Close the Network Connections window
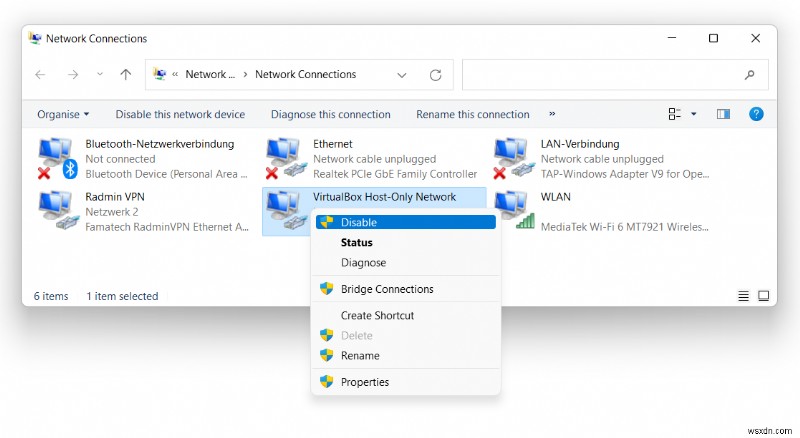Viewport: 800px width, 438px height. (x=756, y=38)
